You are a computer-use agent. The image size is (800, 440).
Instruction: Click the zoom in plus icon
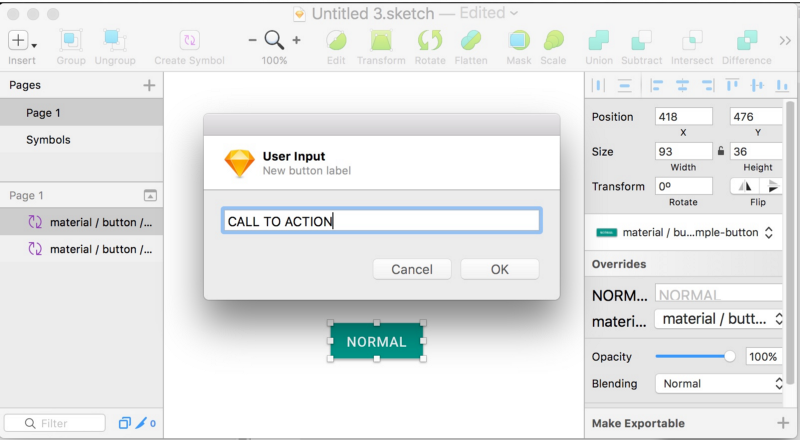point(297,40)
